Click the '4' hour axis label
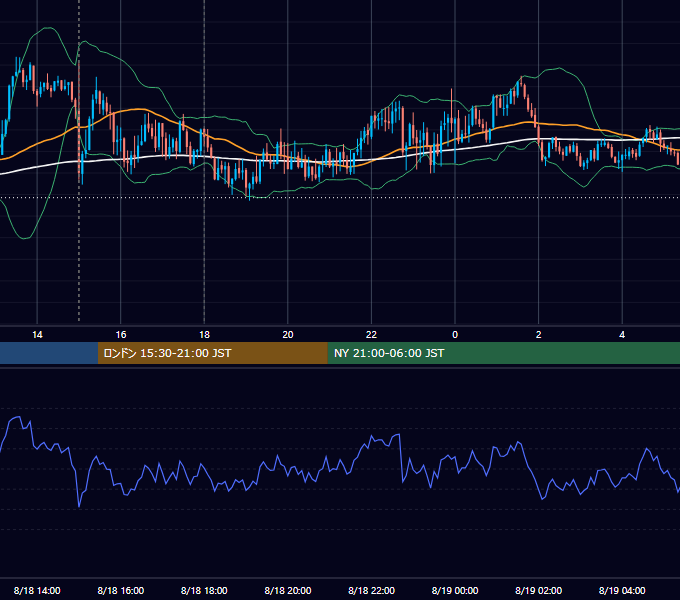 [x=622, y=335]
